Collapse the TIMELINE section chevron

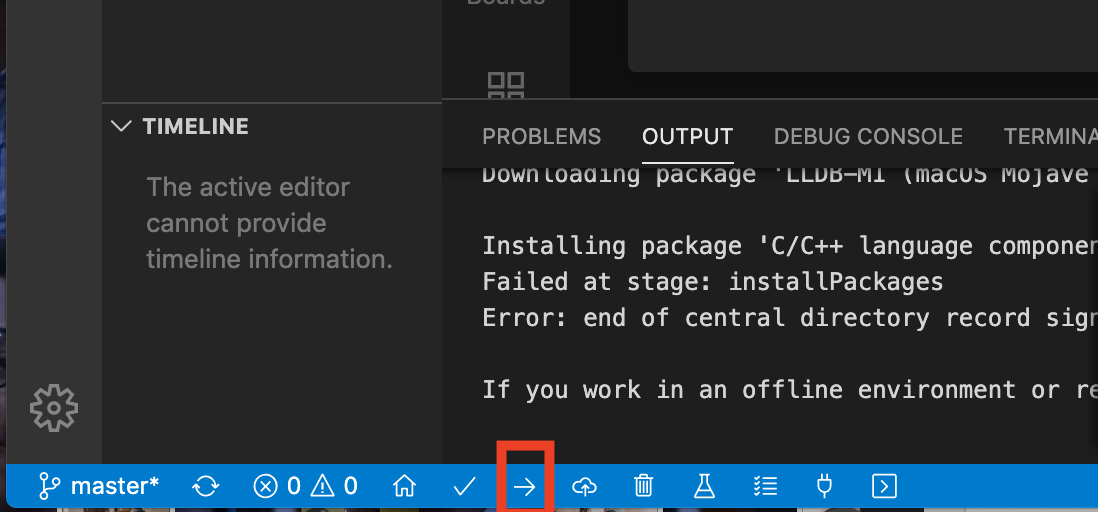click(x=121, y=126)
